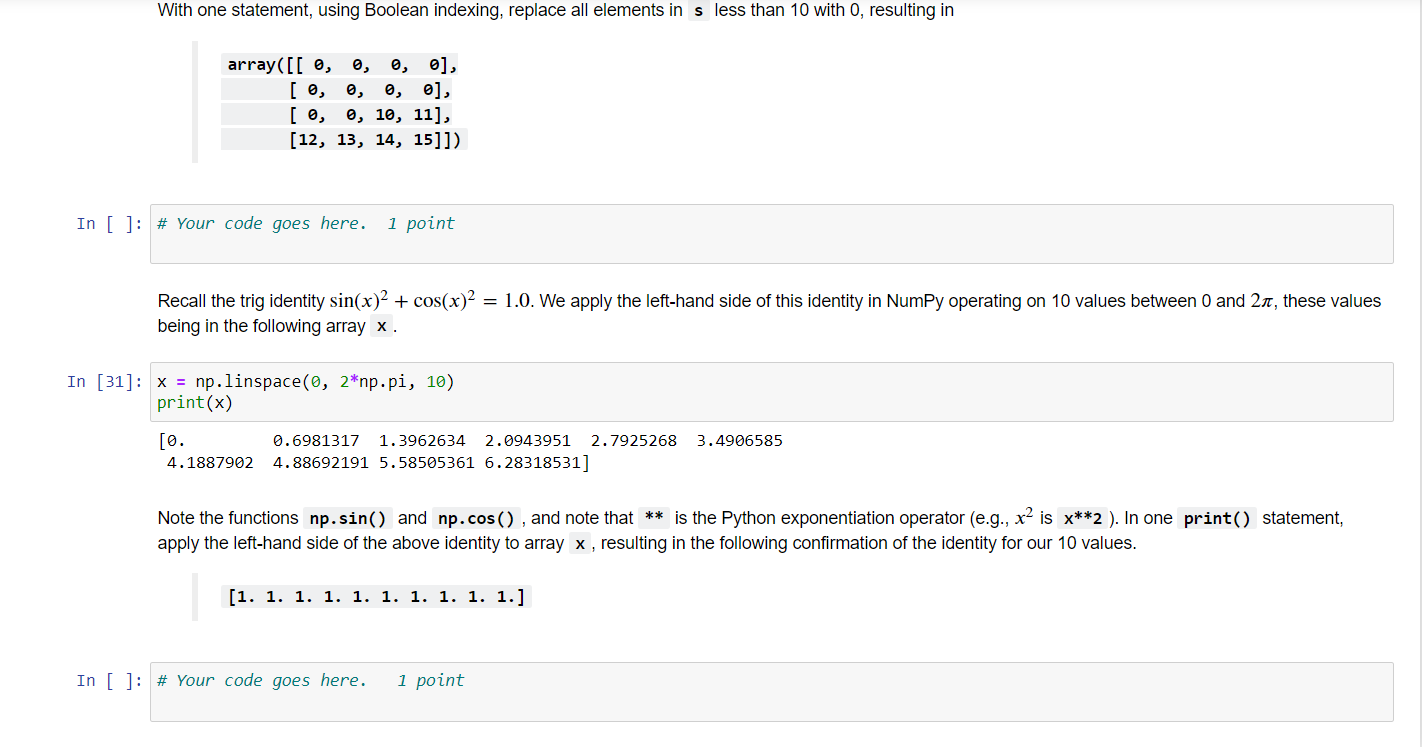Click the inline code 'x' reference
Screen dimensions: 1422x747
[x=380, y=326]
